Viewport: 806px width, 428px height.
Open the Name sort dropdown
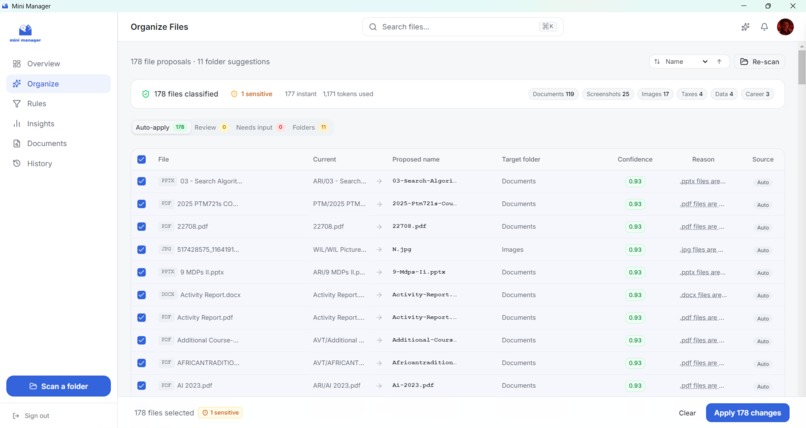(681, 62)
